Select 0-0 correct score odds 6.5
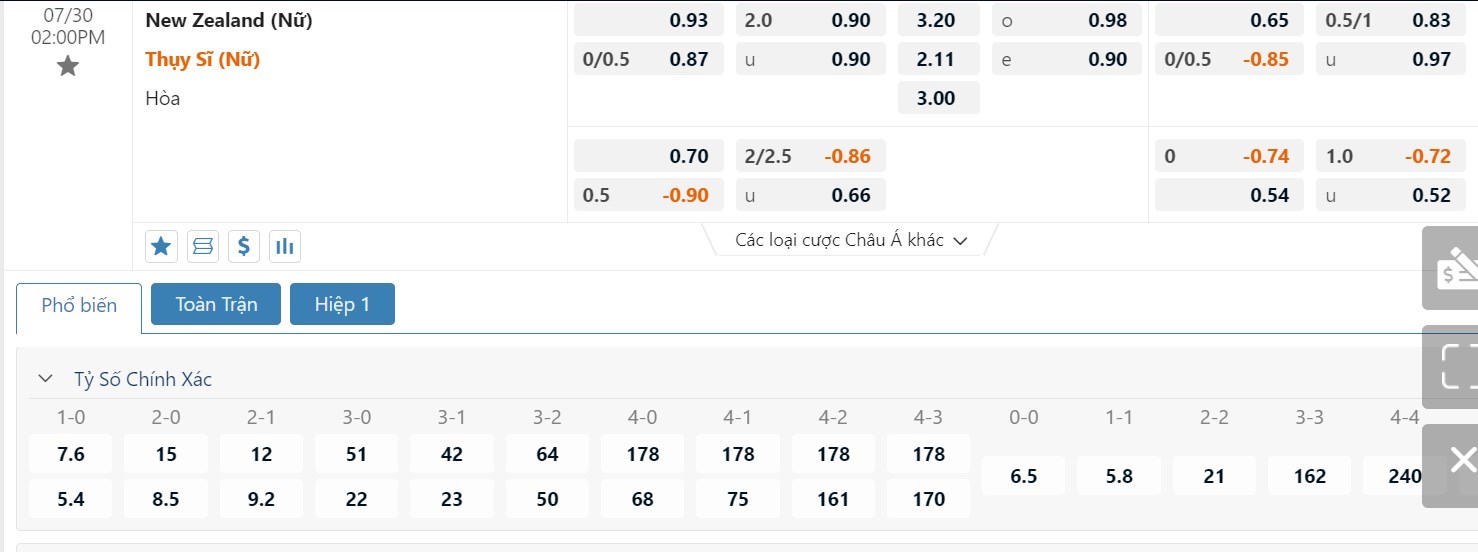Viewport: 1478px width, 552px height. coord(1024,476)
